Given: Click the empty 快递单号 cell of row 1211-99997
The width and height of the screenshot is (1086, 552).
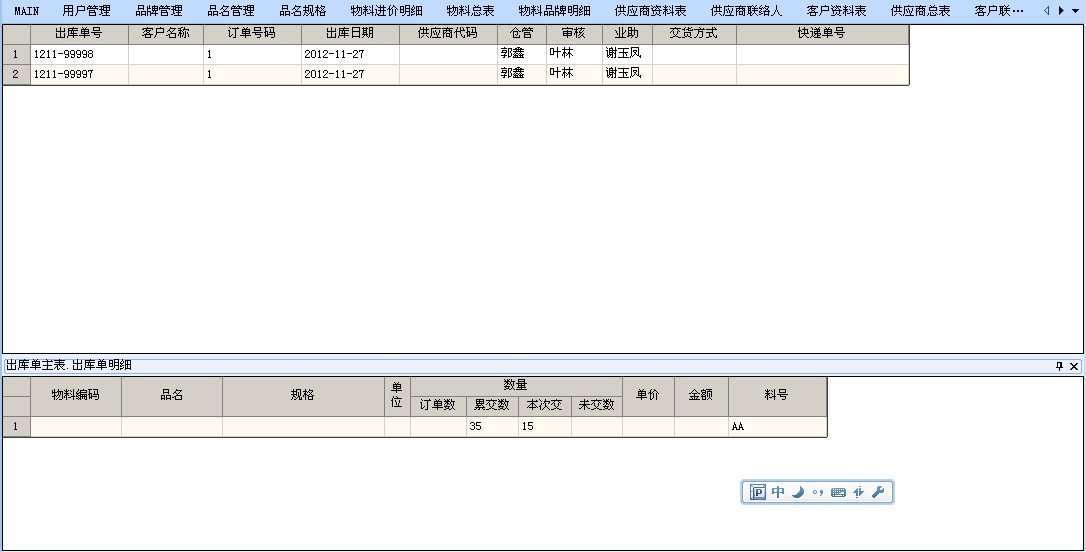Looking at the screenshot, I should pyautogui.click(x=822, y=74).
